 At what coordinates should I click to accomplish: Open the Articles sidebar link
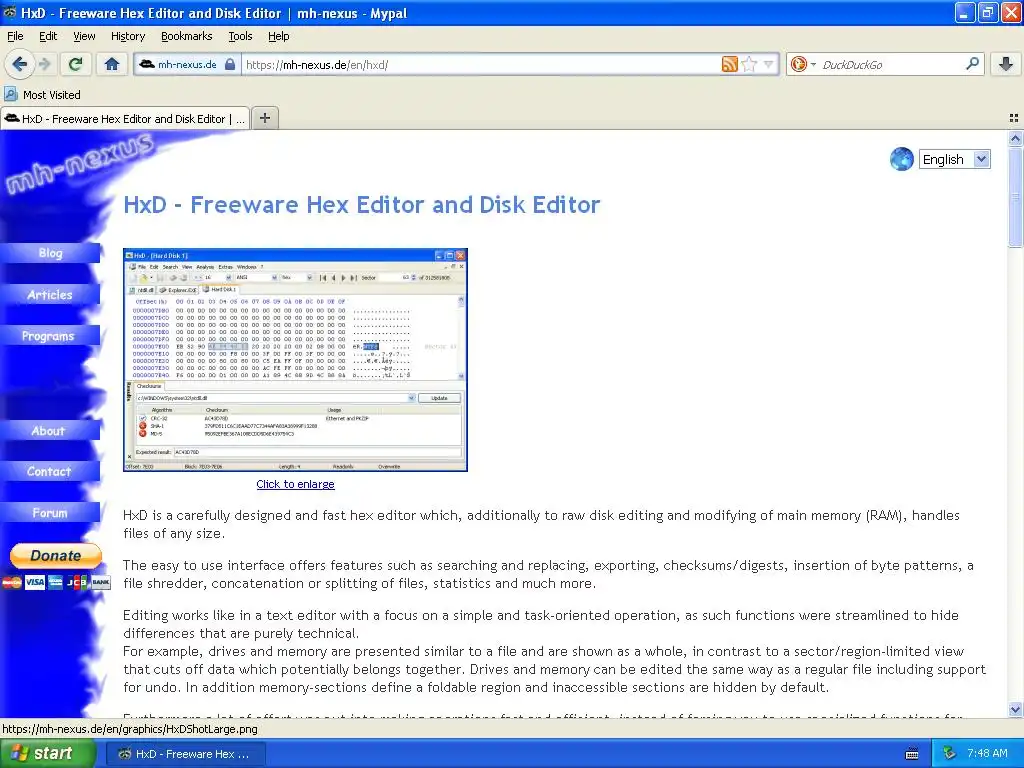[x=50, y=295]
